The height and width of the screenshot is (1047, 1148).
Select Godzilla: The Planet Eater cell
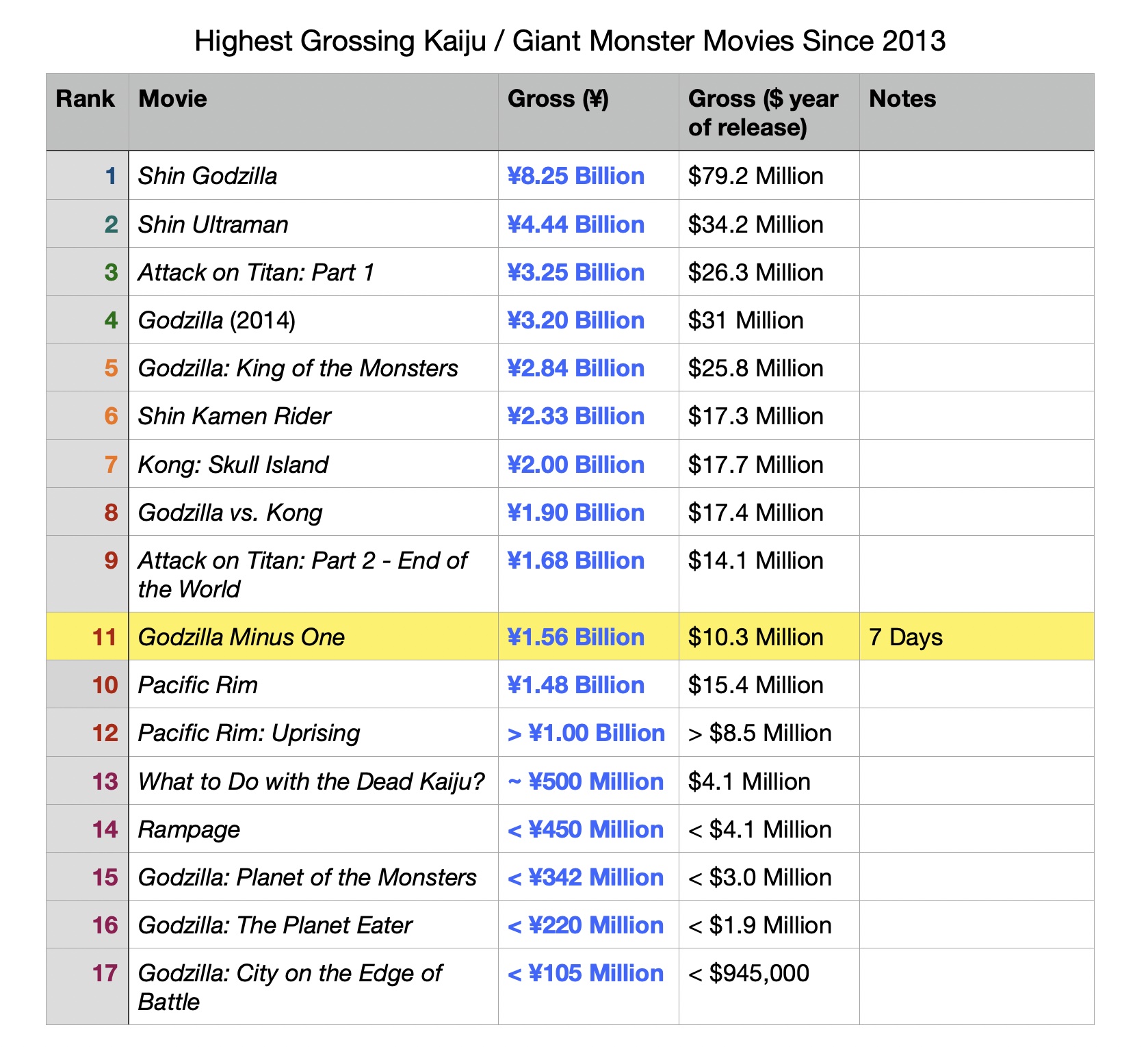[x=275, y=925]
